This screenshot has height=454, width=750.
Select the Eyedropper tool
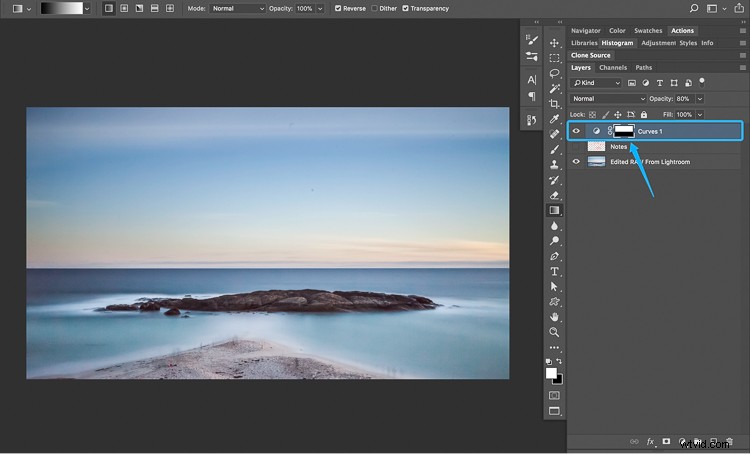click(554, 119)
